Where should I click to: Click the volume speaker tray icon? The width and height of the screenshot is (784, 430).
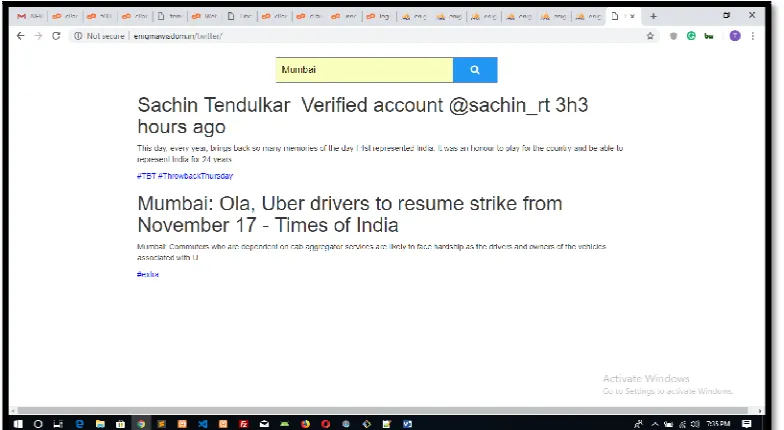click(x=694, y=424)
